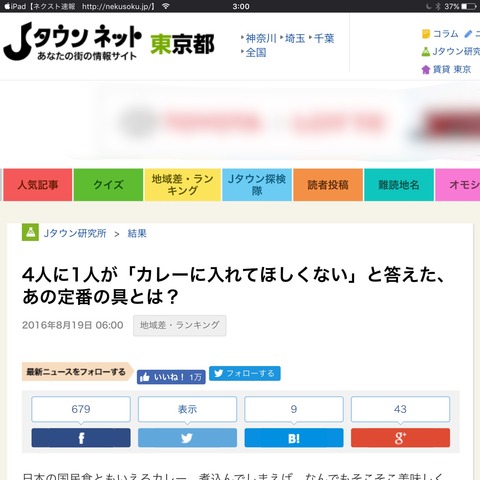
Task: Tap the Wi-Fi status icon
Action: (x=166, y=6)
